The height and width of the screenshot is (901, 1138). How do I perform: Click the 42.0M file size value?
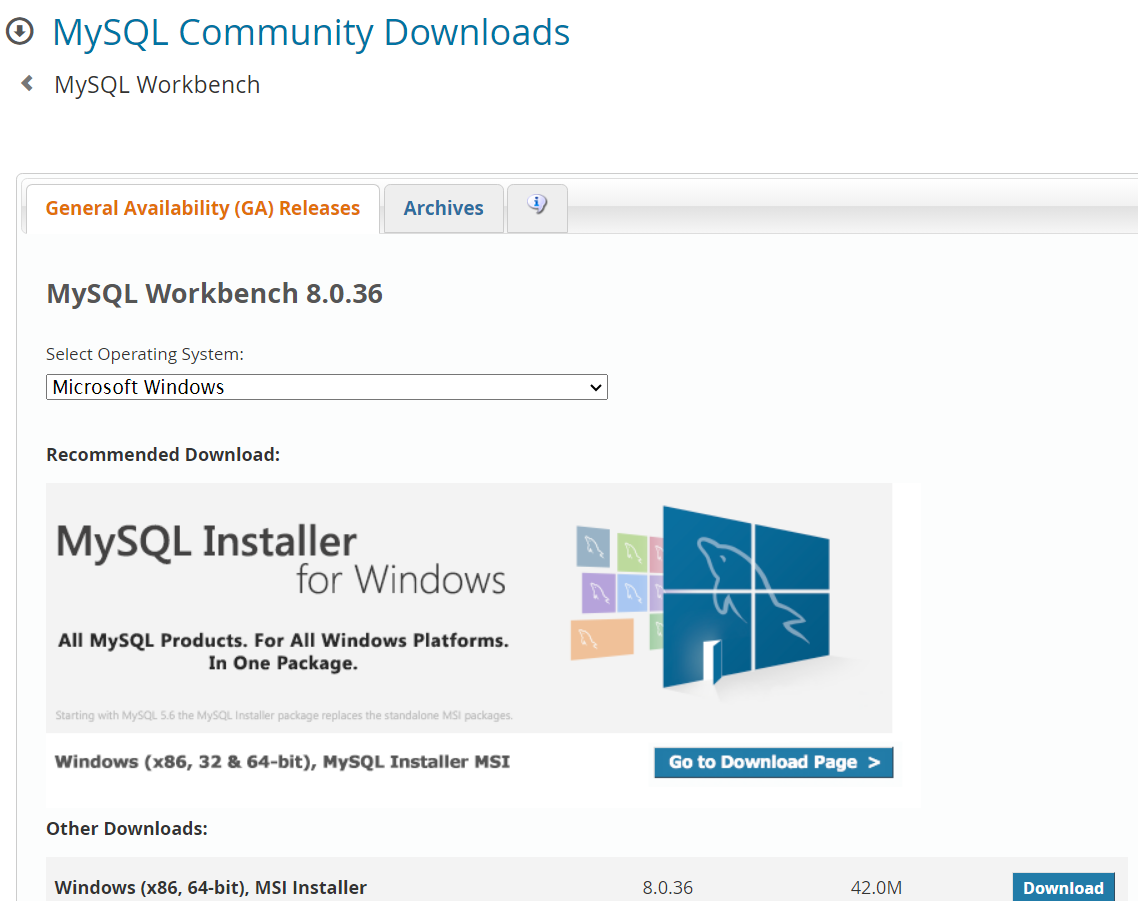[x=876, y=887]
